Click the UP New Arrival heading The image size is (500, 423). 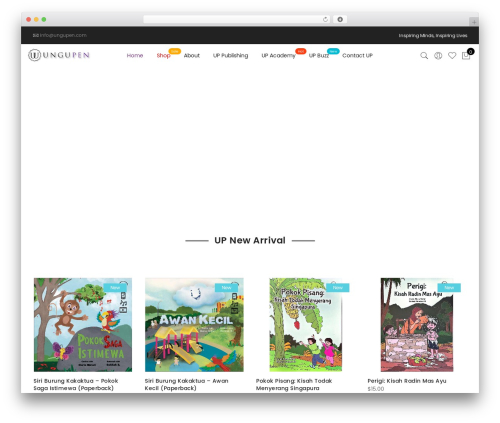[250, 240]
